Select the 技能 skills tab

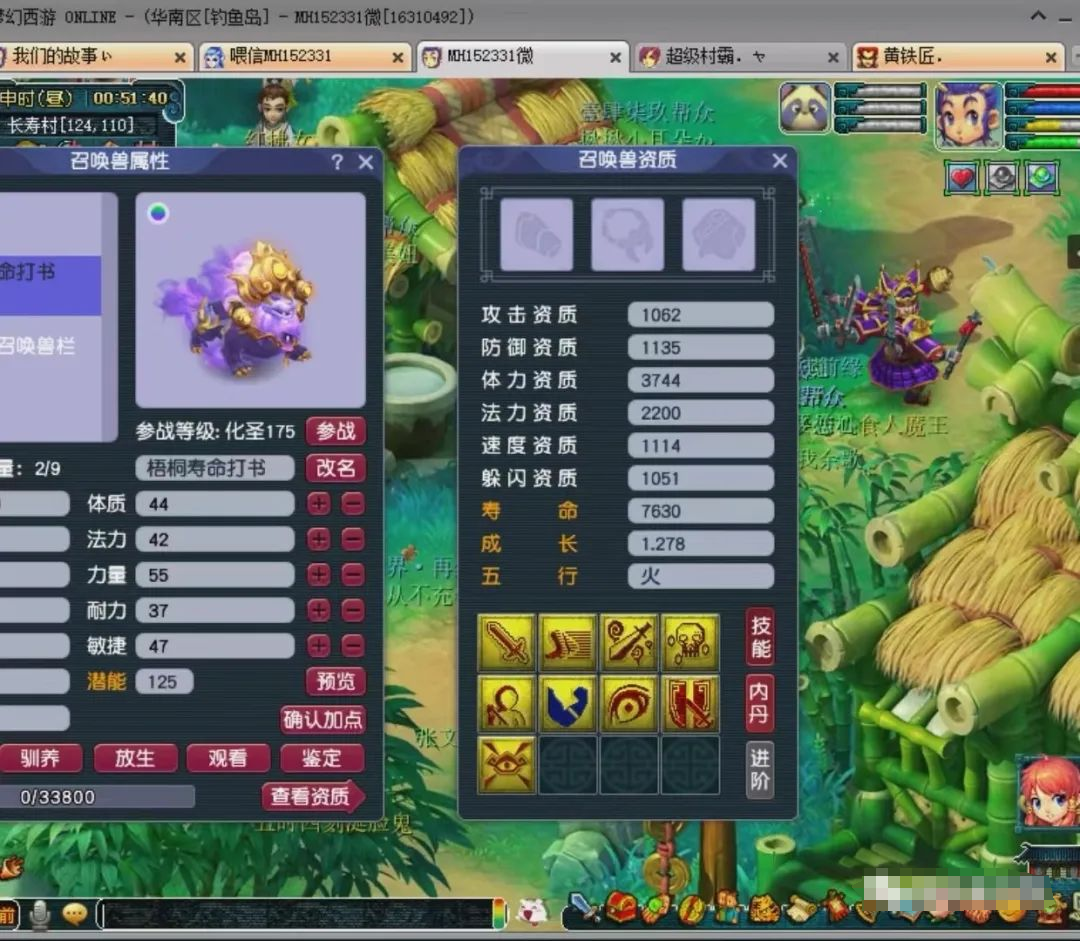pyautogui.click(x=760, y=637)
